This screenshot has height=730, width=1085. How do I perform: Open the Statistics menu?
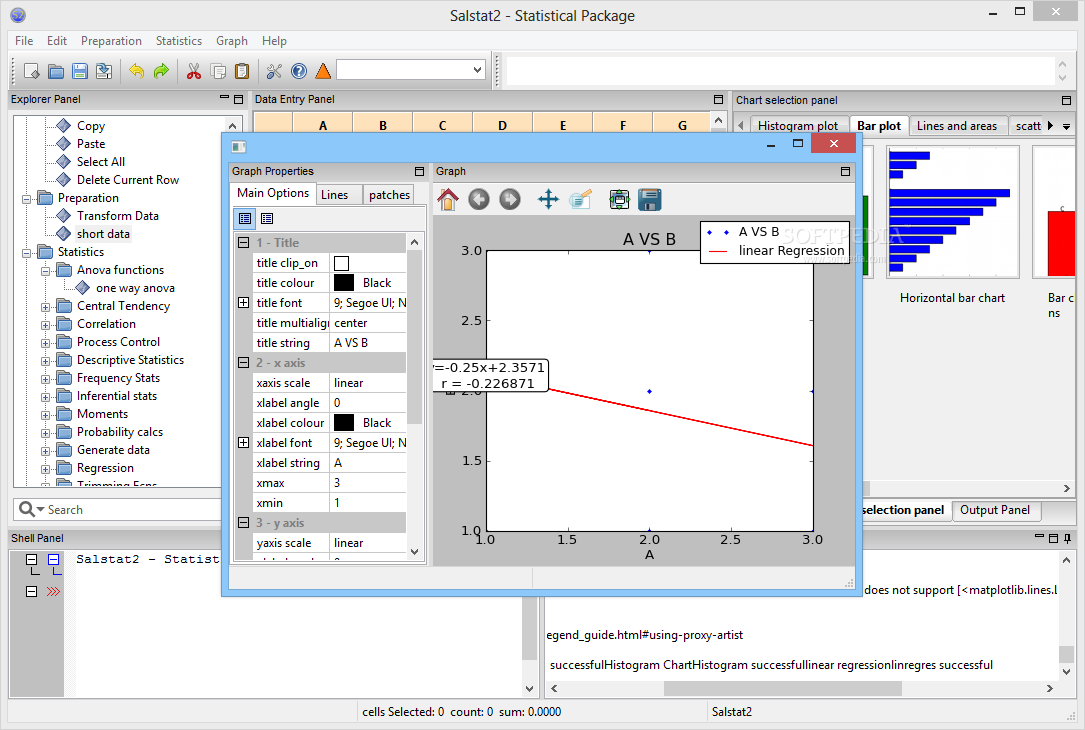179,41
